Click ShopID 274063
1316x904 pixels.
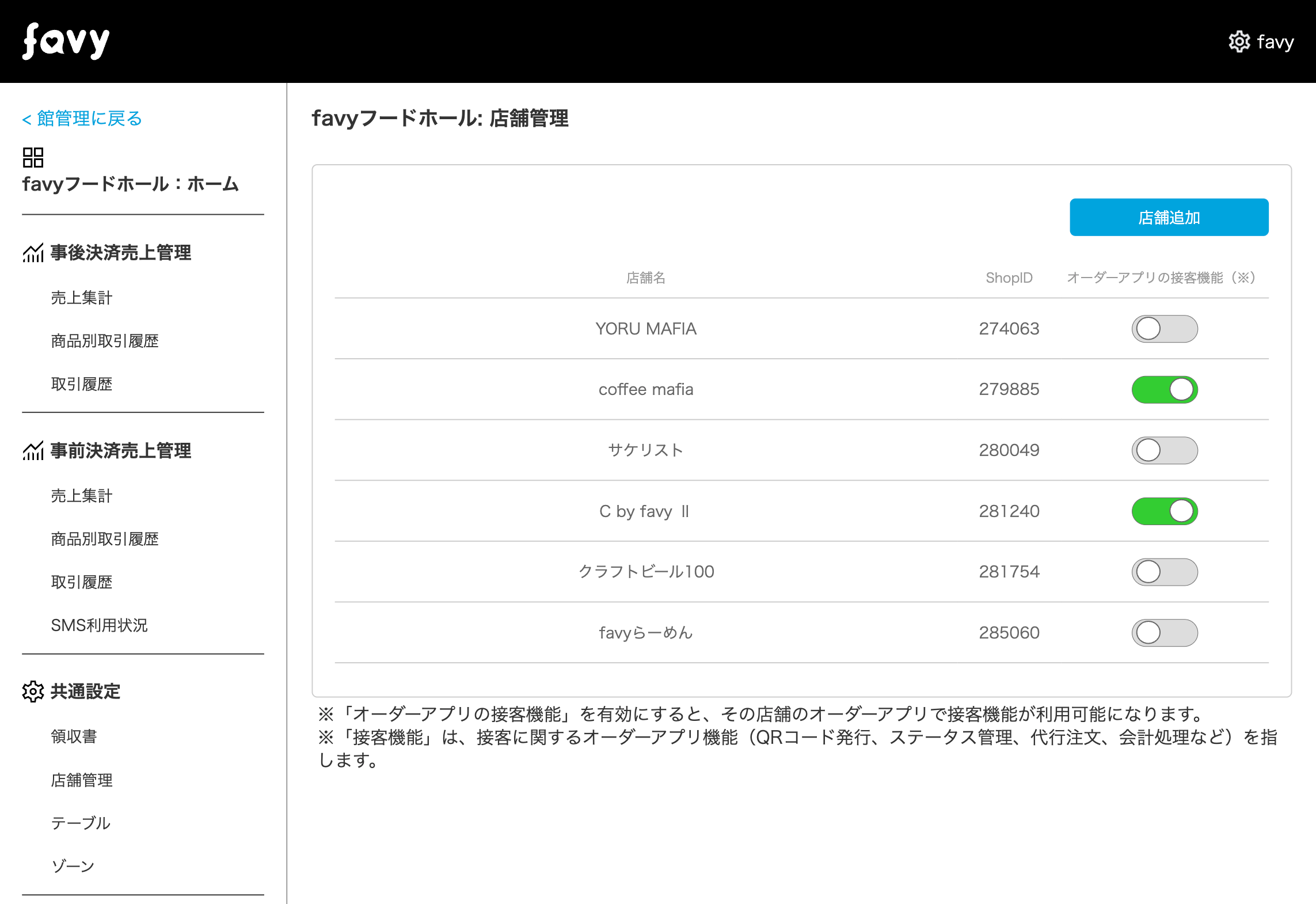pyautogui.click(x=1009, y=329)
